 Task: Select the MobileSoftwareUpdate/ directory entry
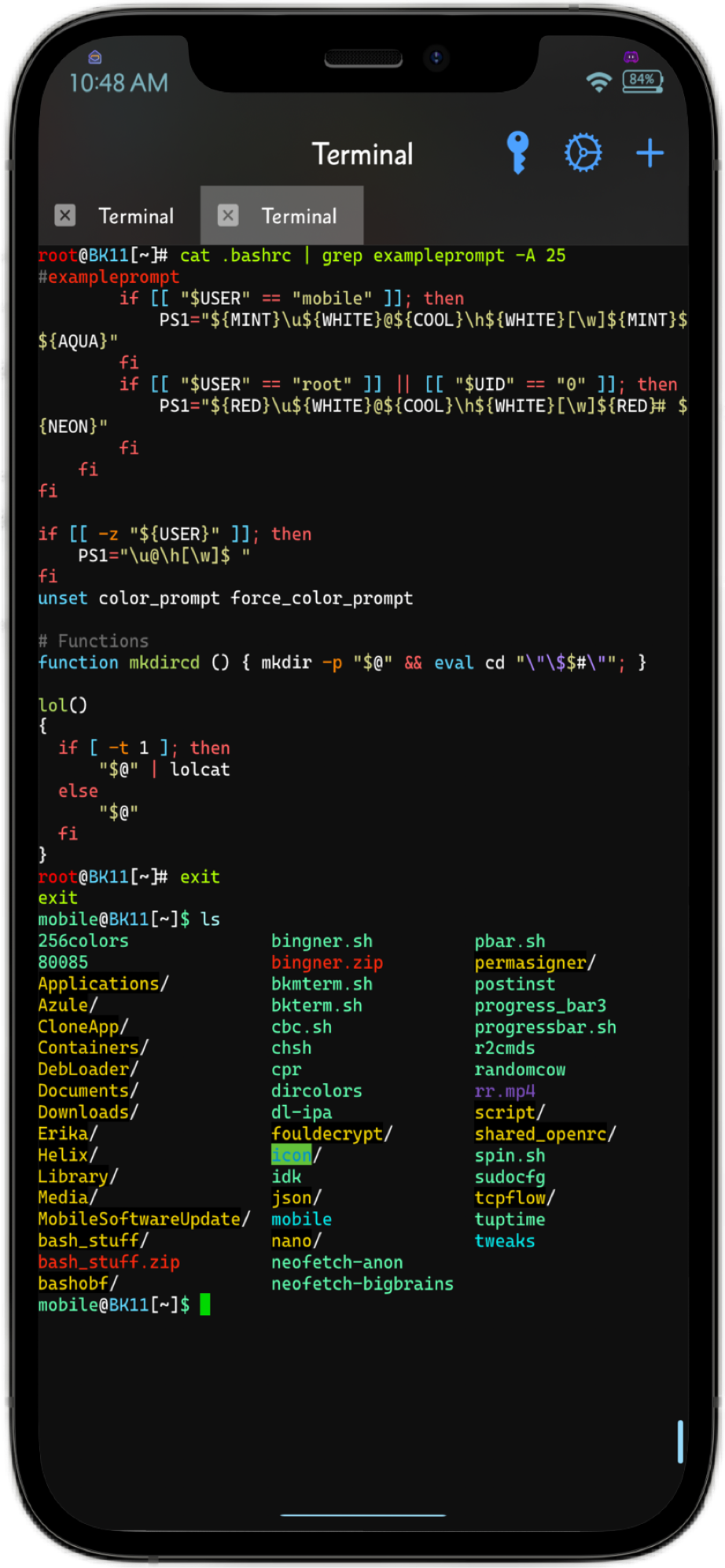click(144, 1219)
